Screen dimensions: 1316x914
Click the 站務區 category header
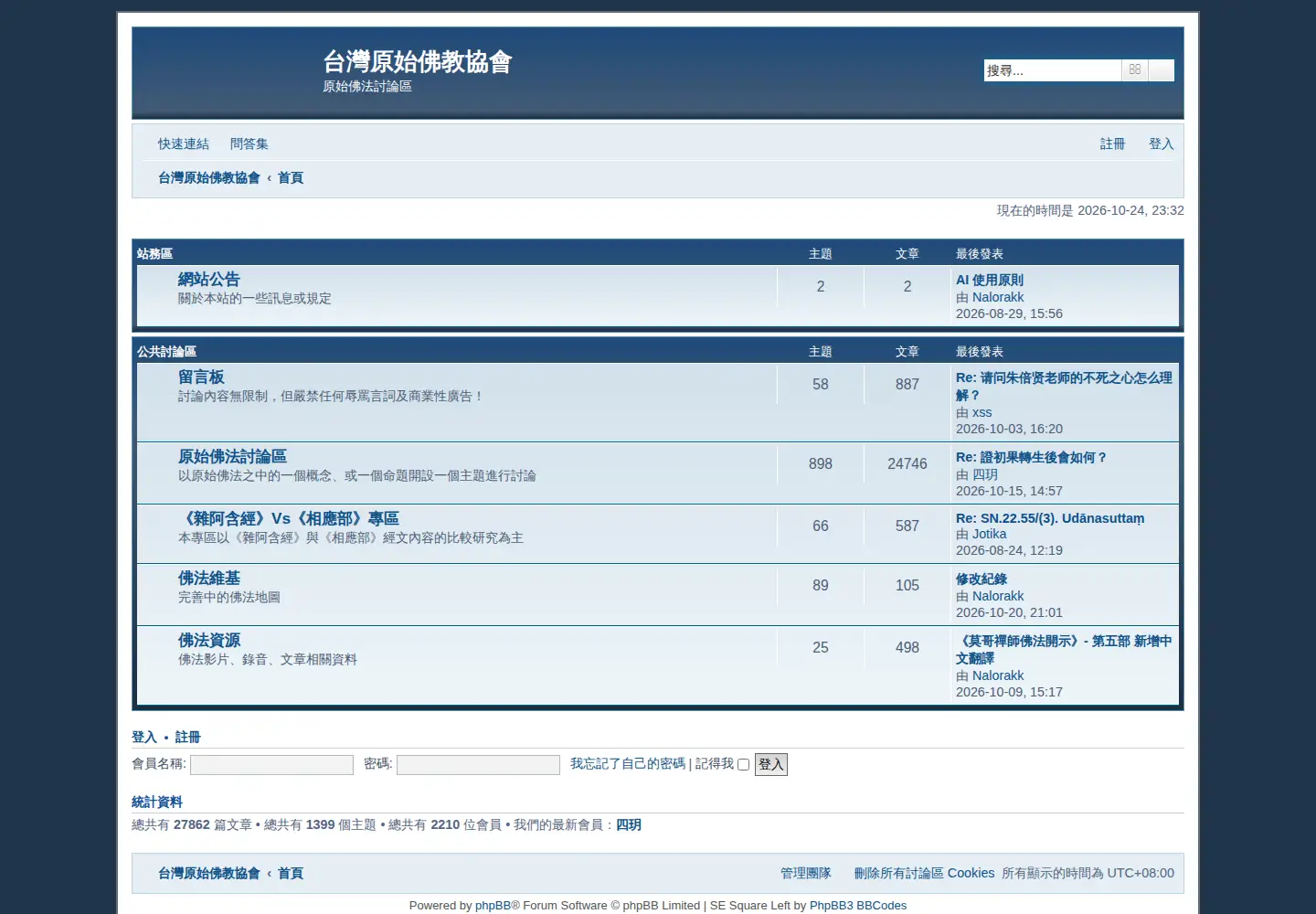click(x=154, y=254)
